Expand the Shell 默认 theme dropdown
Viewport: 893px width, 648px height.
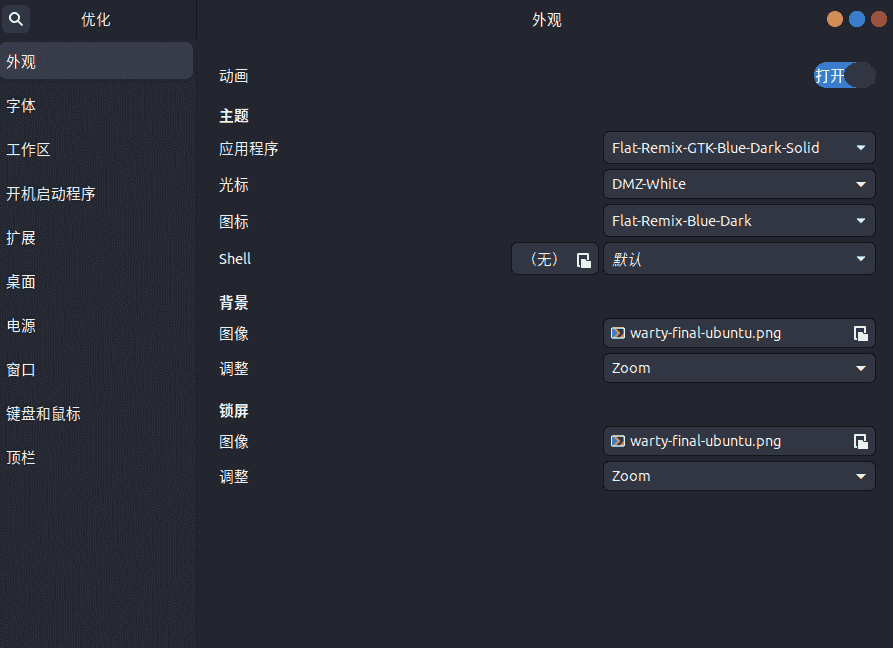pyautogui.click(x=739, y=259)
